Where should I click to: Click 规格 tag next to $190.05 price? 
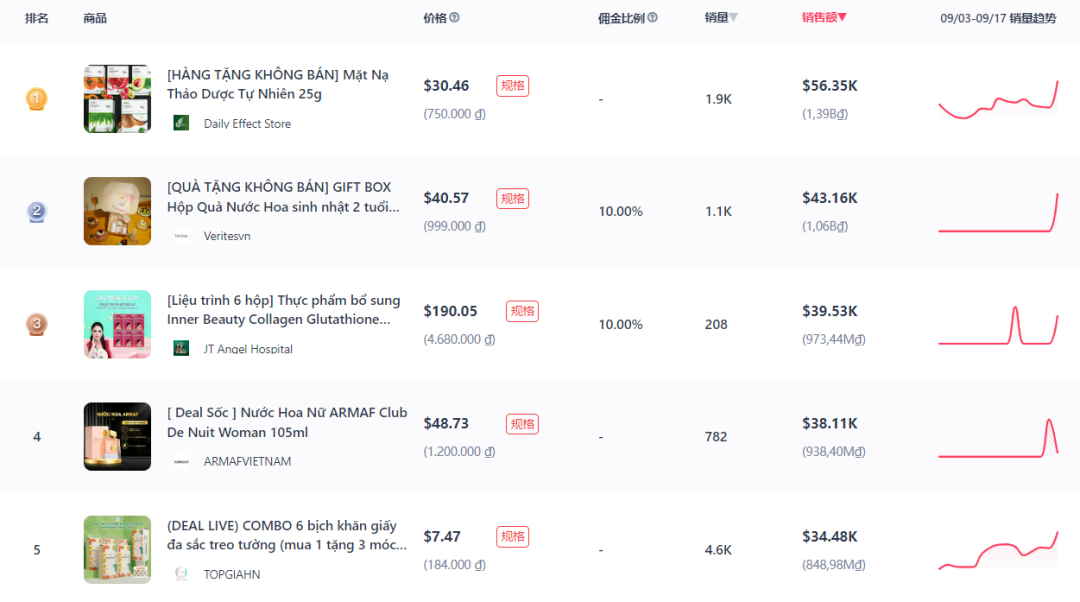522,311
